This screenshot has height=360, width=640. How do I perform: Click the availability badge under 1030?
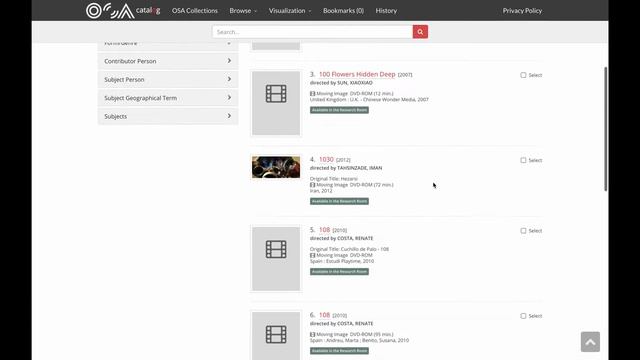(339, 201)
